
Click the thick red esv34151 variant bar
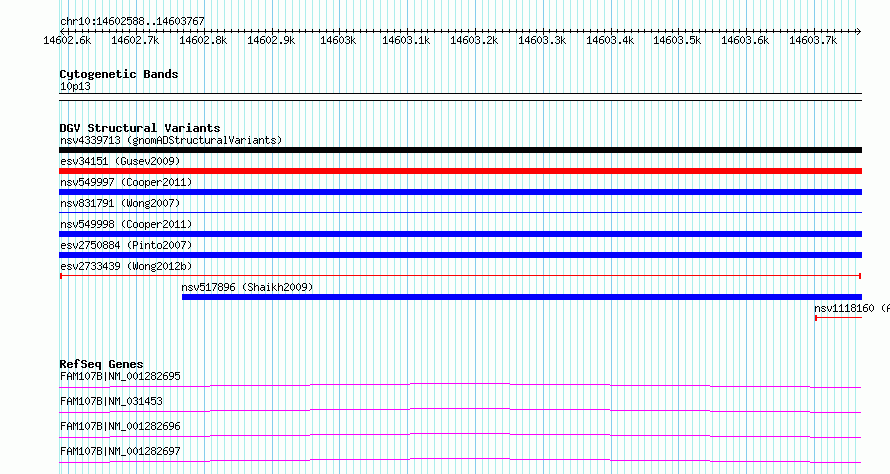(460, 171)
